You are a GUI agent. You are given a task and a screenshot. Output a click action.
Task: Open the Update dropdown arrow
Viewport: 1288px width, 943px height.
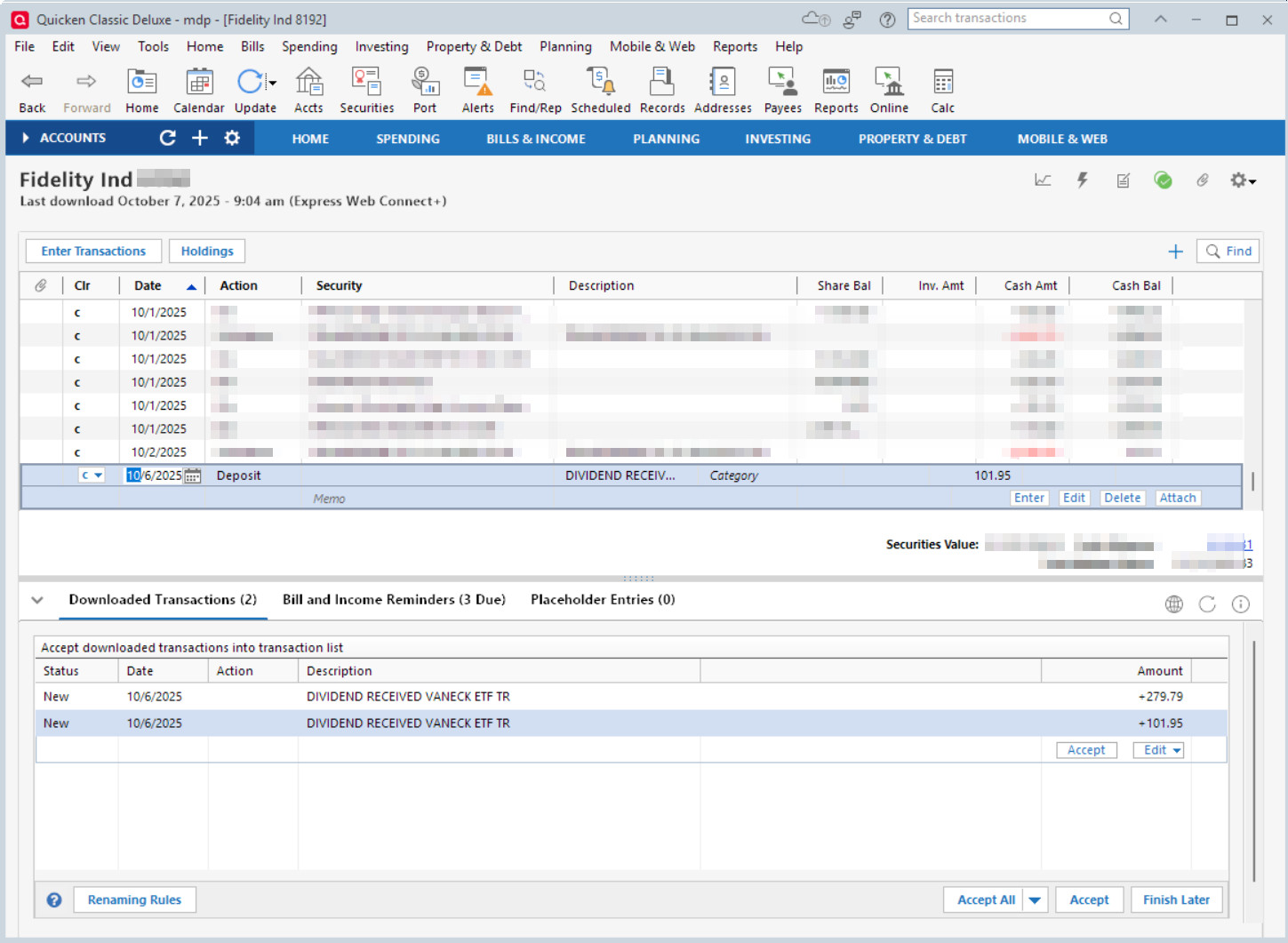tap(273, 83)
